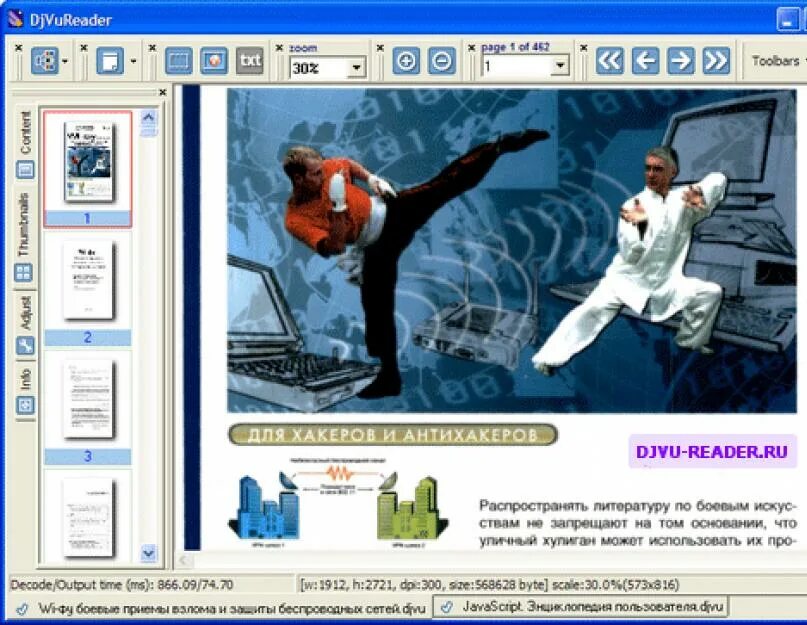Close the navigation arrows toolbar x
Screen dimensions: 807x625
(584, 47)
